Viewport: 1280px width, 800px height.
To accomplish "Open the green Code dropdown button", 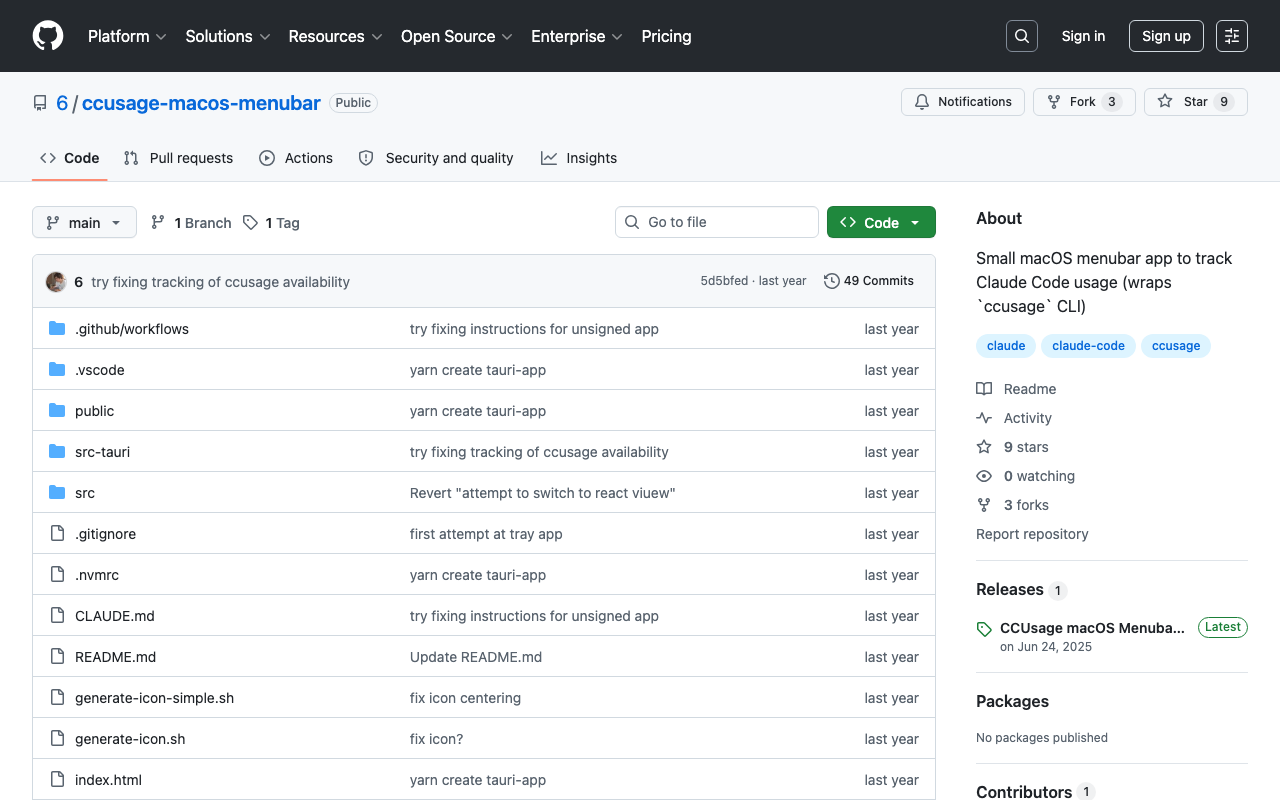I will pos(881,222).
